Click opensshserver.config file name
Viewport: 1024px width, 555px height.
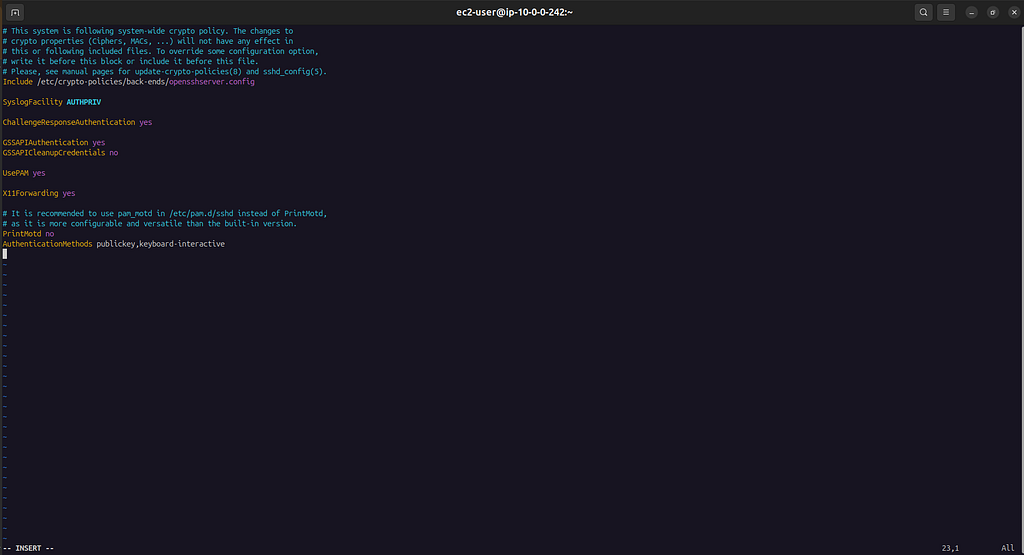pos(212,82)
